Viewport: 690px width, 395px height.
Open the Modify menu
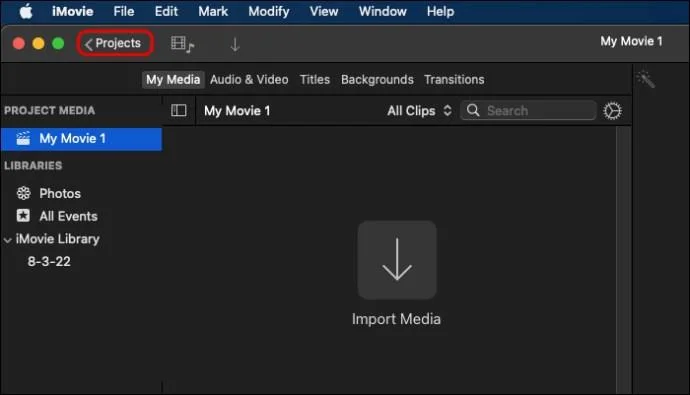(x=268, y=11)
